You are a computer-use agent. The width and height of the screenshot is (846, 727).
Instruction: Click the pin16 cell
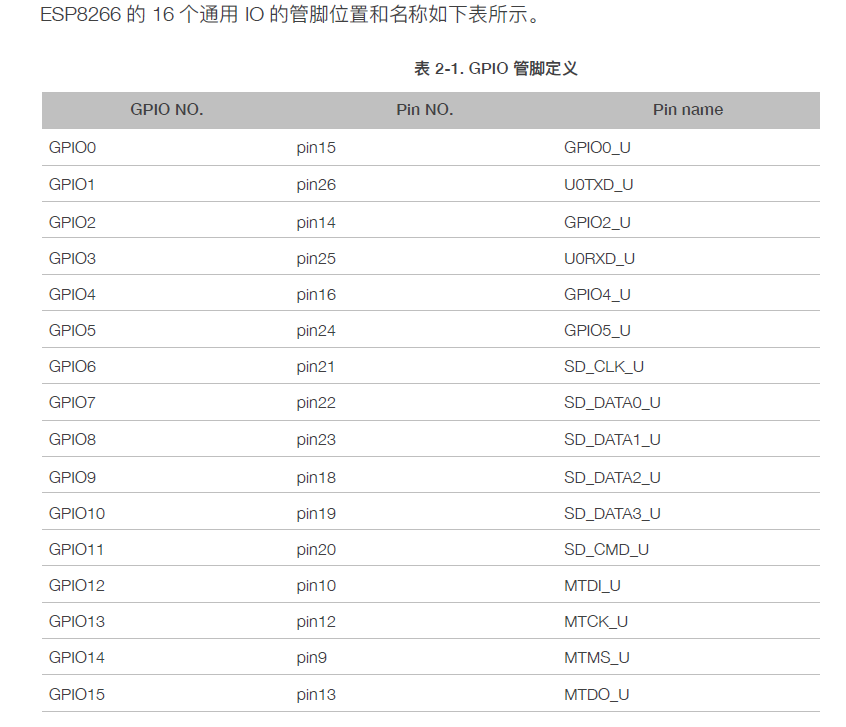click(316, 295)
